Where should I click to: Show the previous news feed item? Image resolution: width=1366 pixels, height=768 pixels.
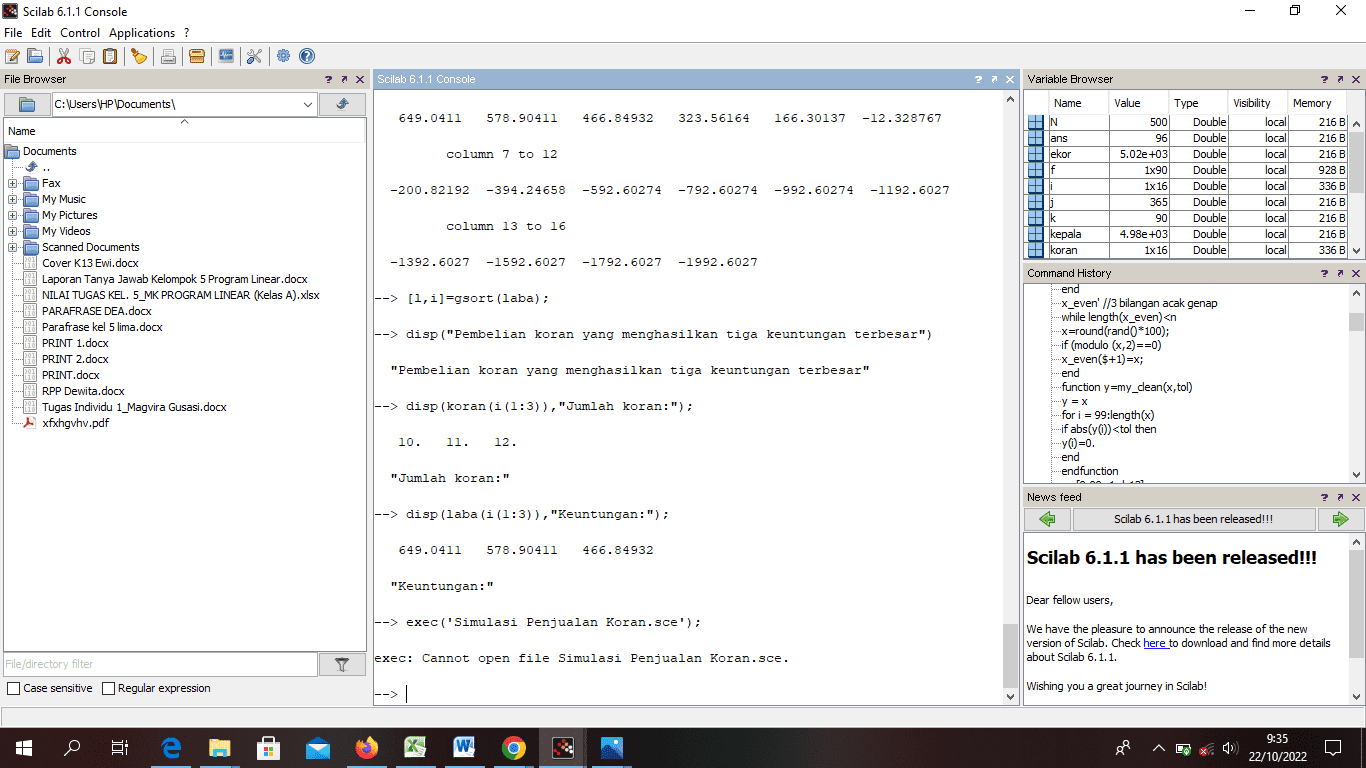point(1047,519)
